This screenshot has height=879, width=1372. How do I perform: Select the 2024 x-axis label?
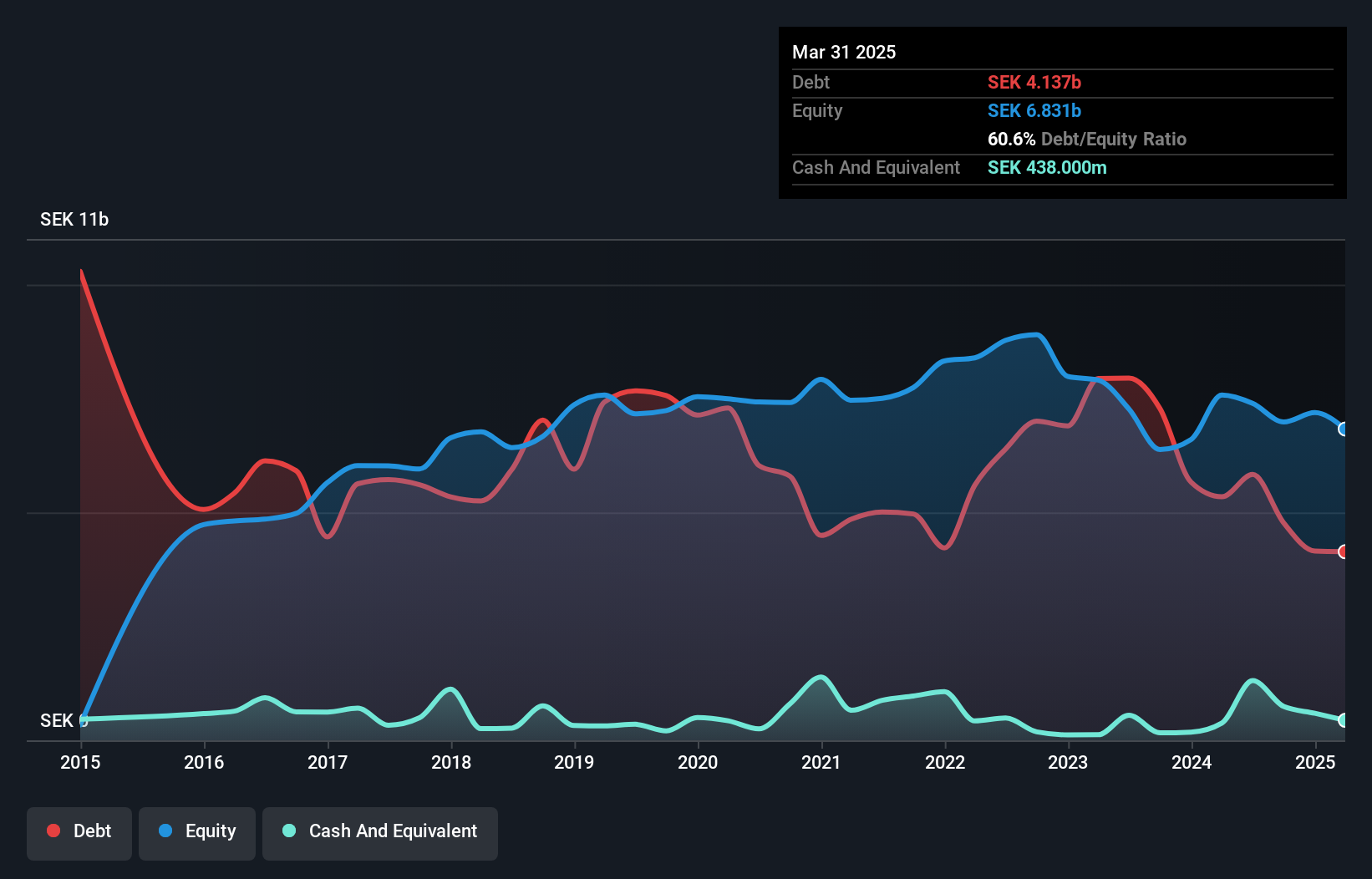(1192, 762)
